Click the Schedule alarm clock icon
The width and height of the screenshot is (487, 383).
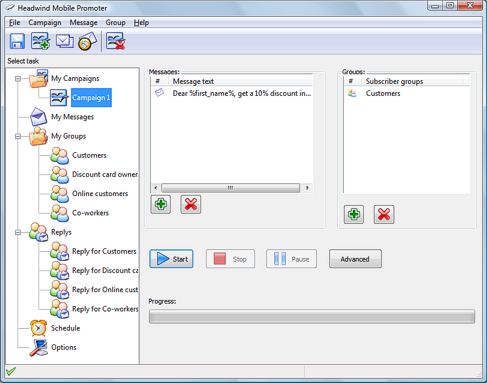(39, 328)
